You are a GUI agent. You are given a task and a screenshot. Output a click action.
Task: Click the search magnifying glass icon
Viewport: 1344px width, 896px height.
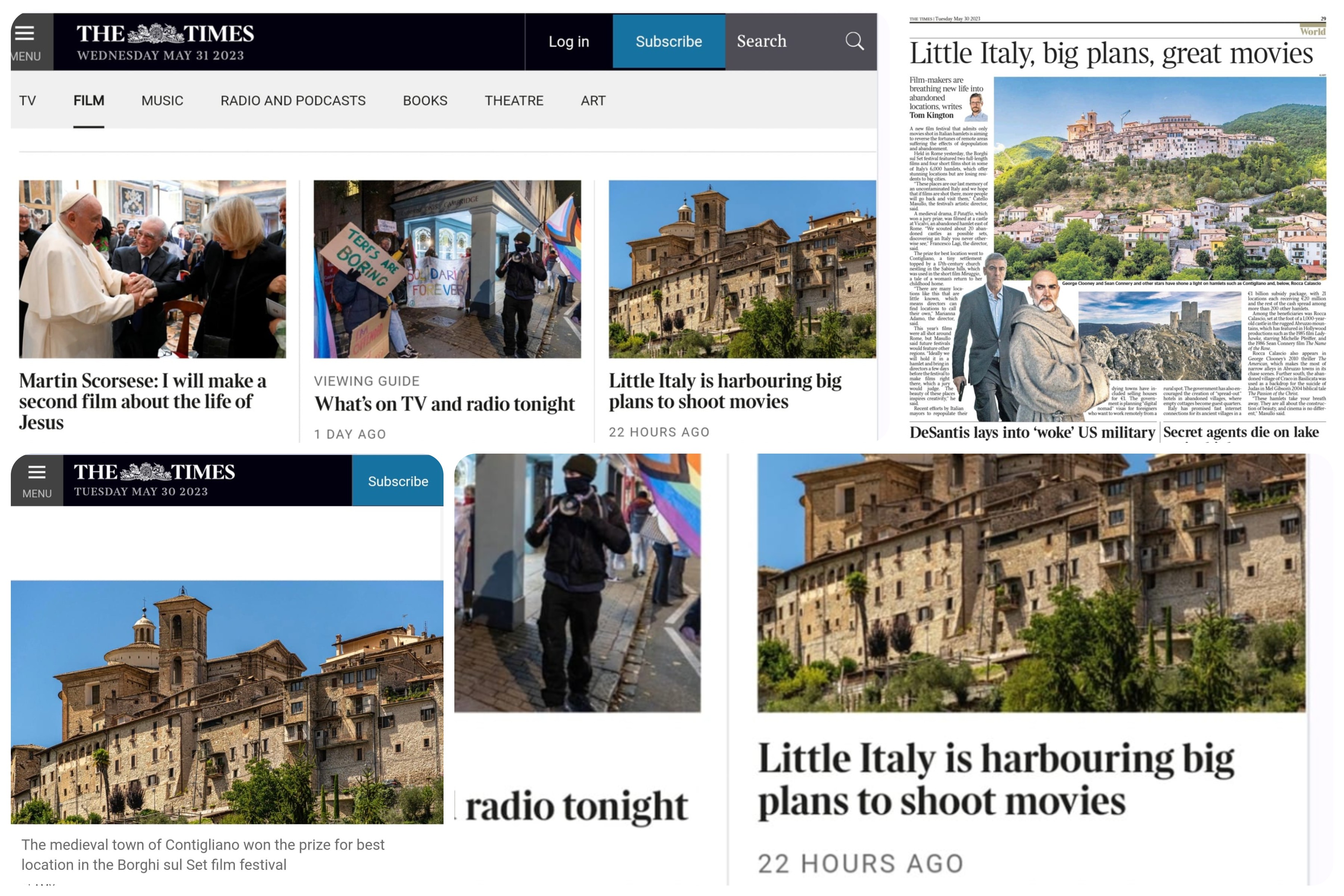[854, 41]
